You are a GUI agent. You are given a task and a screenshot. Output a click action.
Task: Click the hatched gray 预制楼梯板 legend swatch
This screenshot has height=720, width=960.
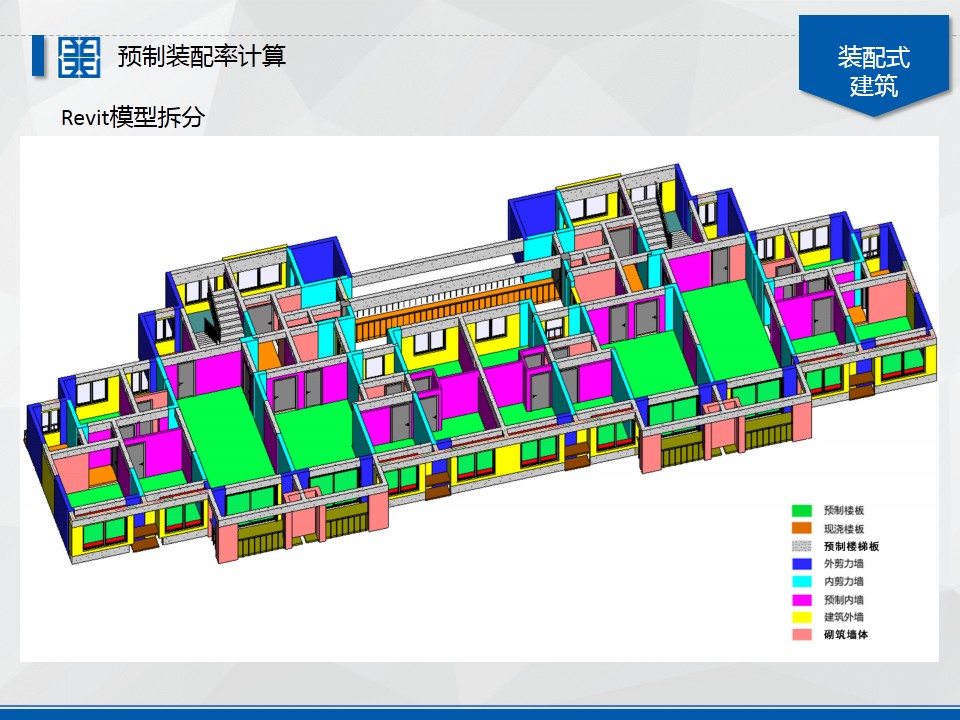pyautogui.click(x=801, y=546)
